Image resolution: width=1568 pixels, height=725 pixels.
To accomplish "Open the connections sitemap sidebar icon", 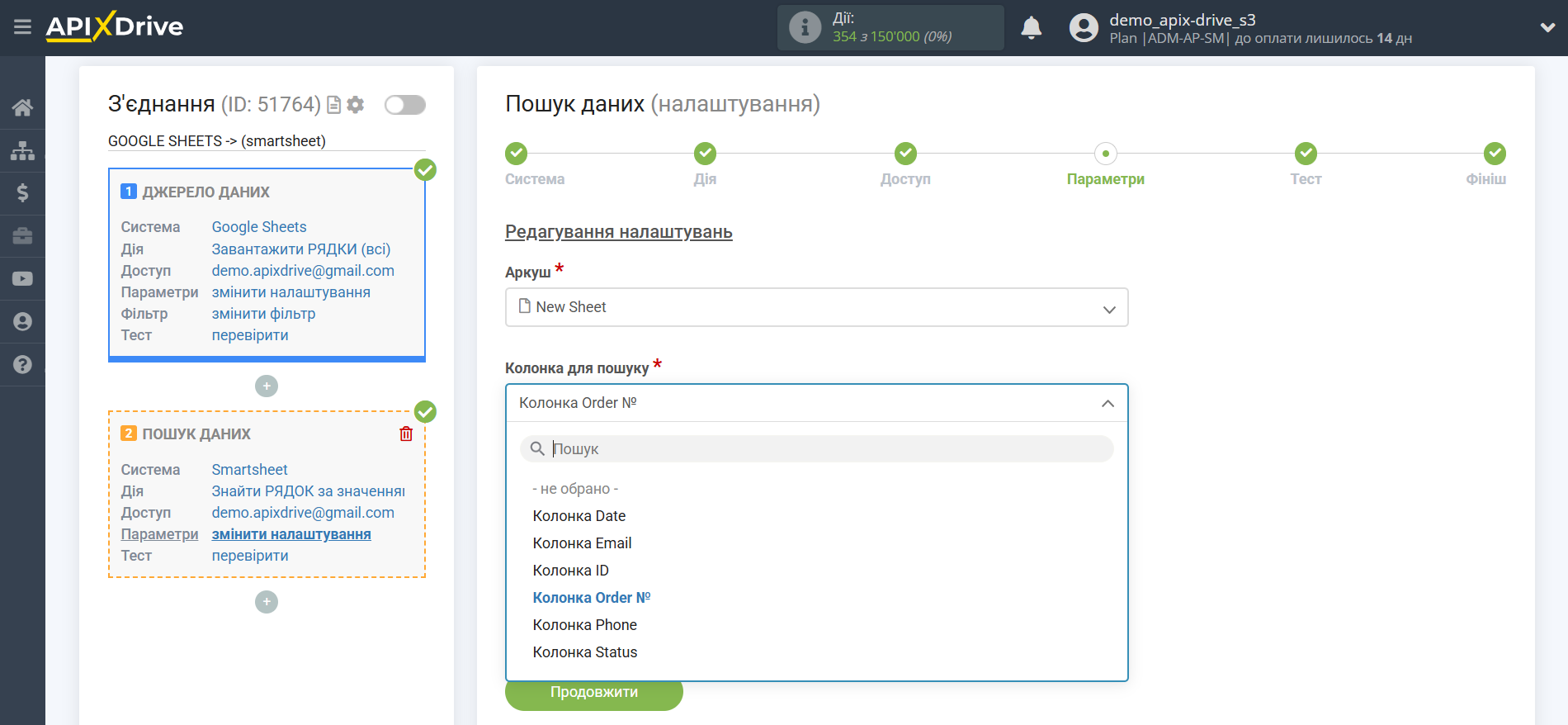I will pyautogui.click(x=22, y=150).
